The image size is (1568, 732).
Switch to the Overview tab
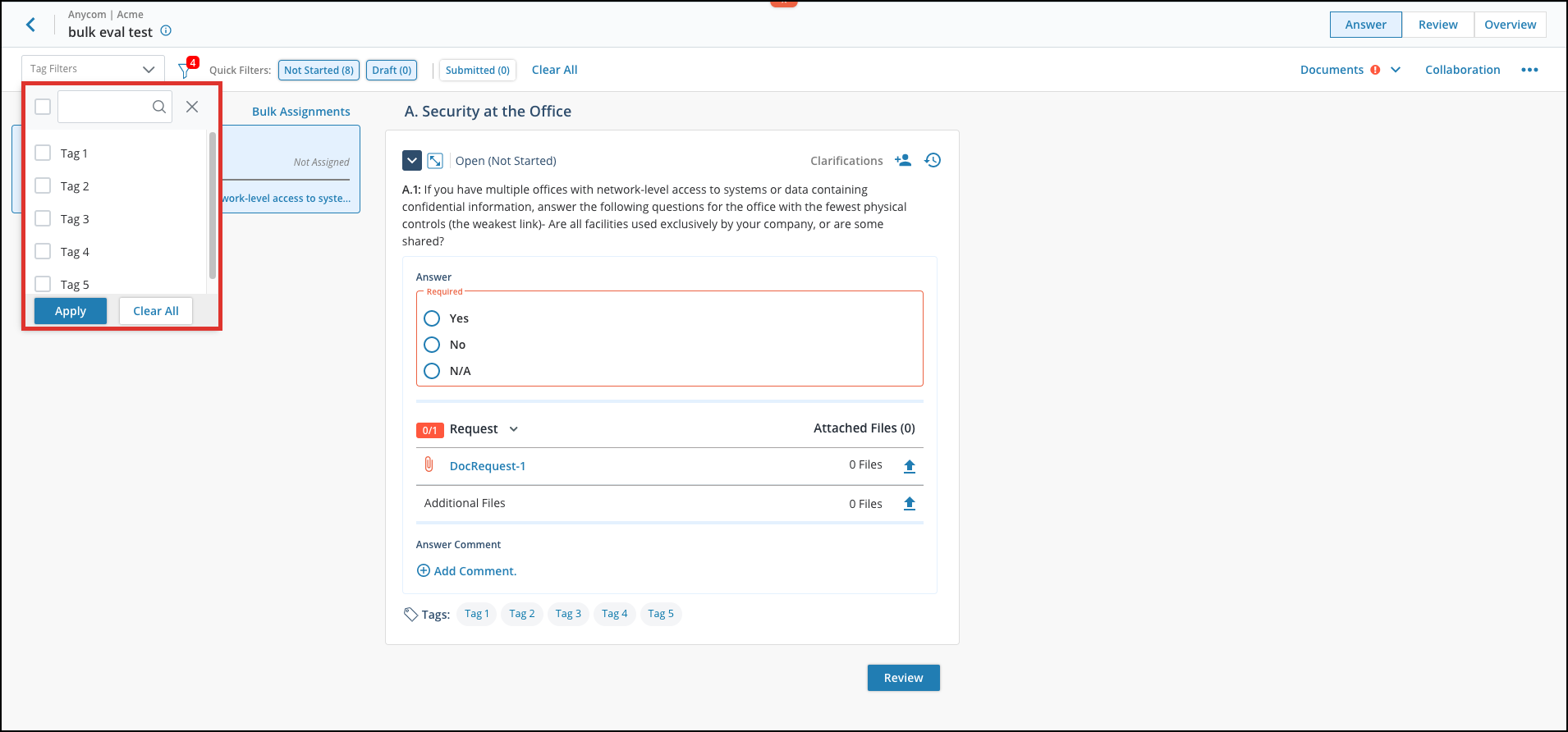click(1510, 25)
